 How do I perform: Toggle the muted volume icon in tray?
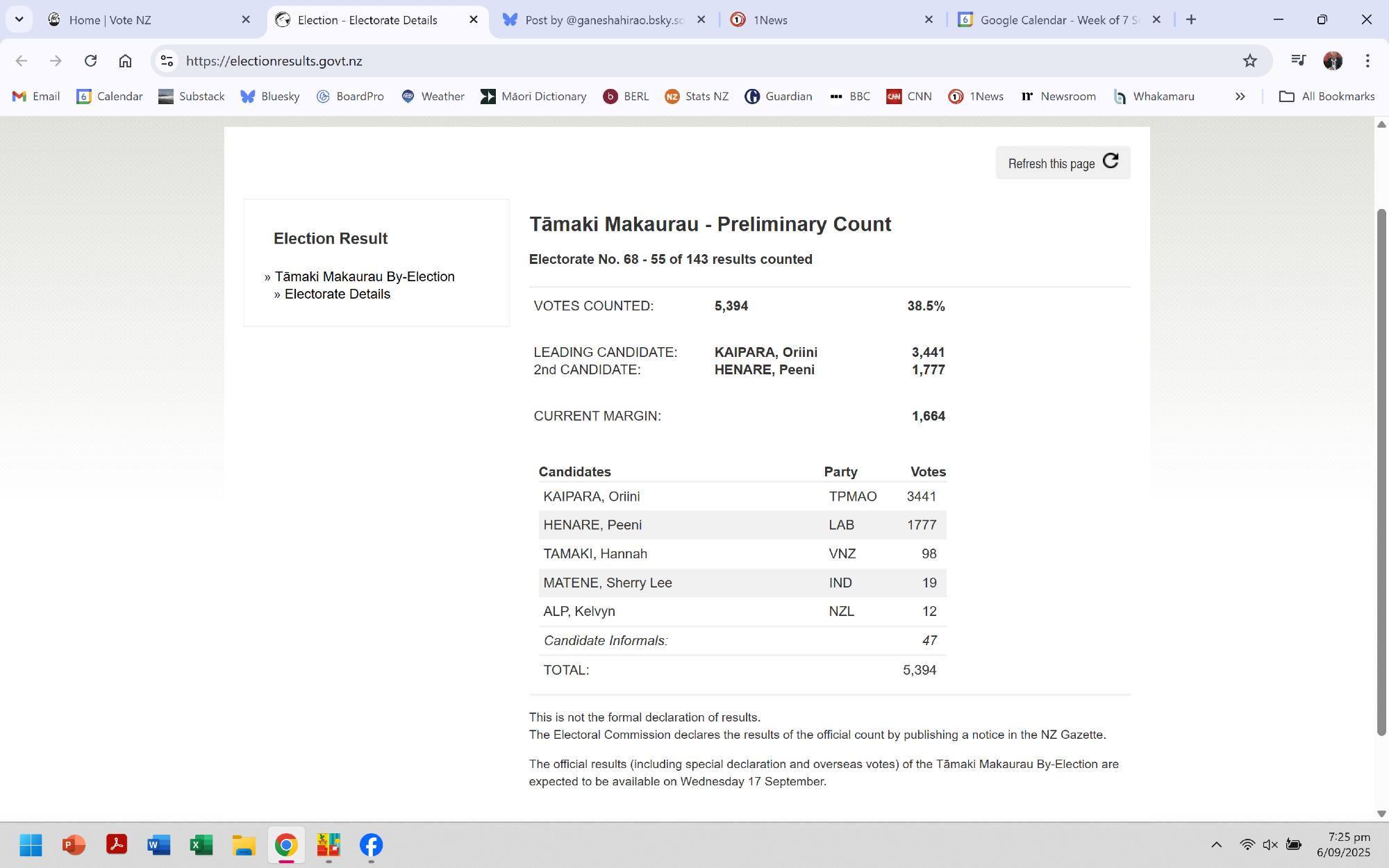click(1270, 844)
